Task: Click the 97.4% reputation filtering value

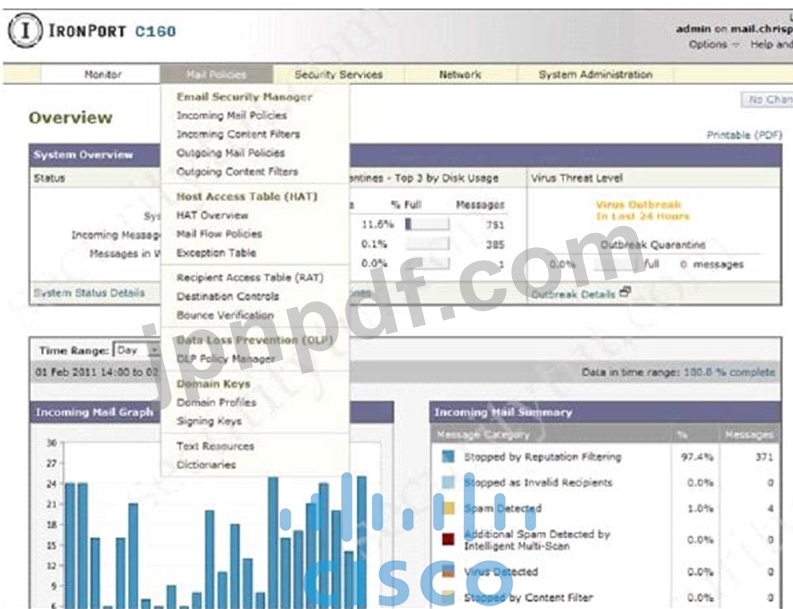Action: (697, 457)
